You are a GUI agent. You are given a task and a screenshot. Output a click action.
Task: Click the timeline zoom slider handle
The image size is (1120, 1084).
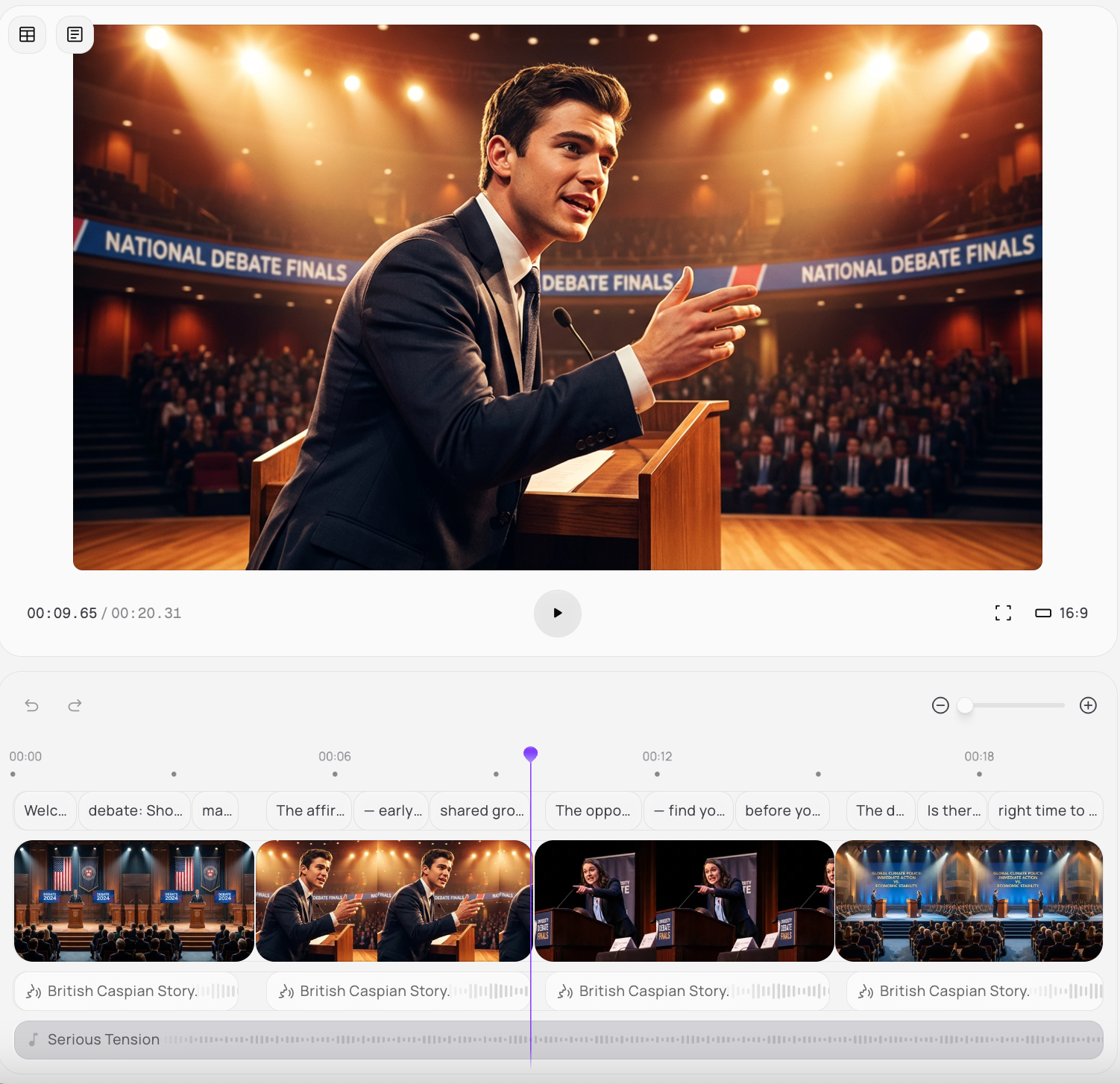[965, 705]
